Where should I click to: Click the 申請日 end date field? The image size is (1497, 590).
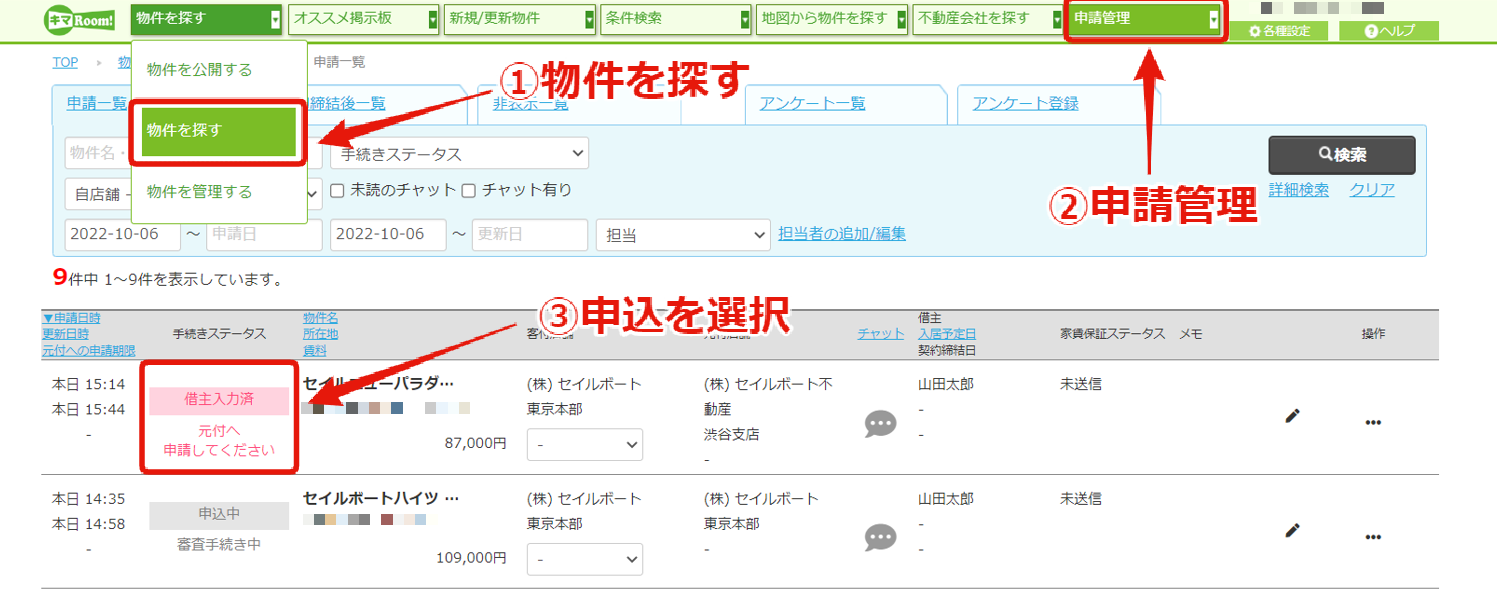pos(264,235)
